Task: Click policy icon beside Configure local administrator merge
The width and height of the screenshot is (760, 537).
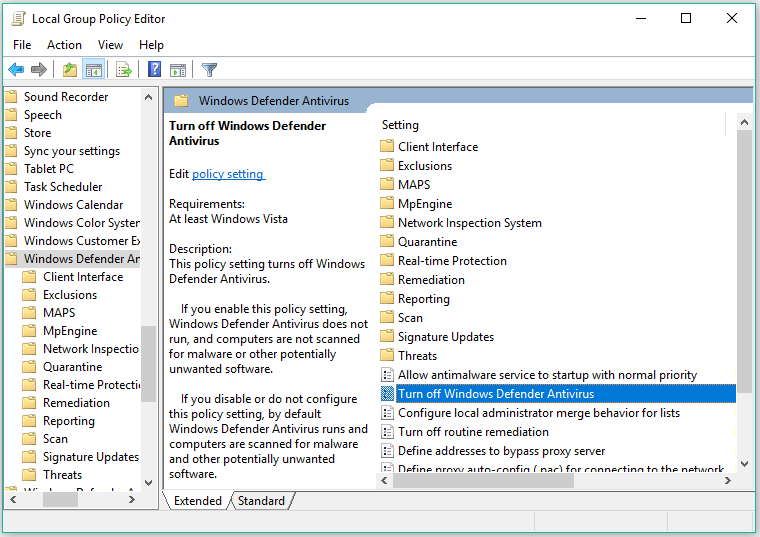Action: point(387,412)
